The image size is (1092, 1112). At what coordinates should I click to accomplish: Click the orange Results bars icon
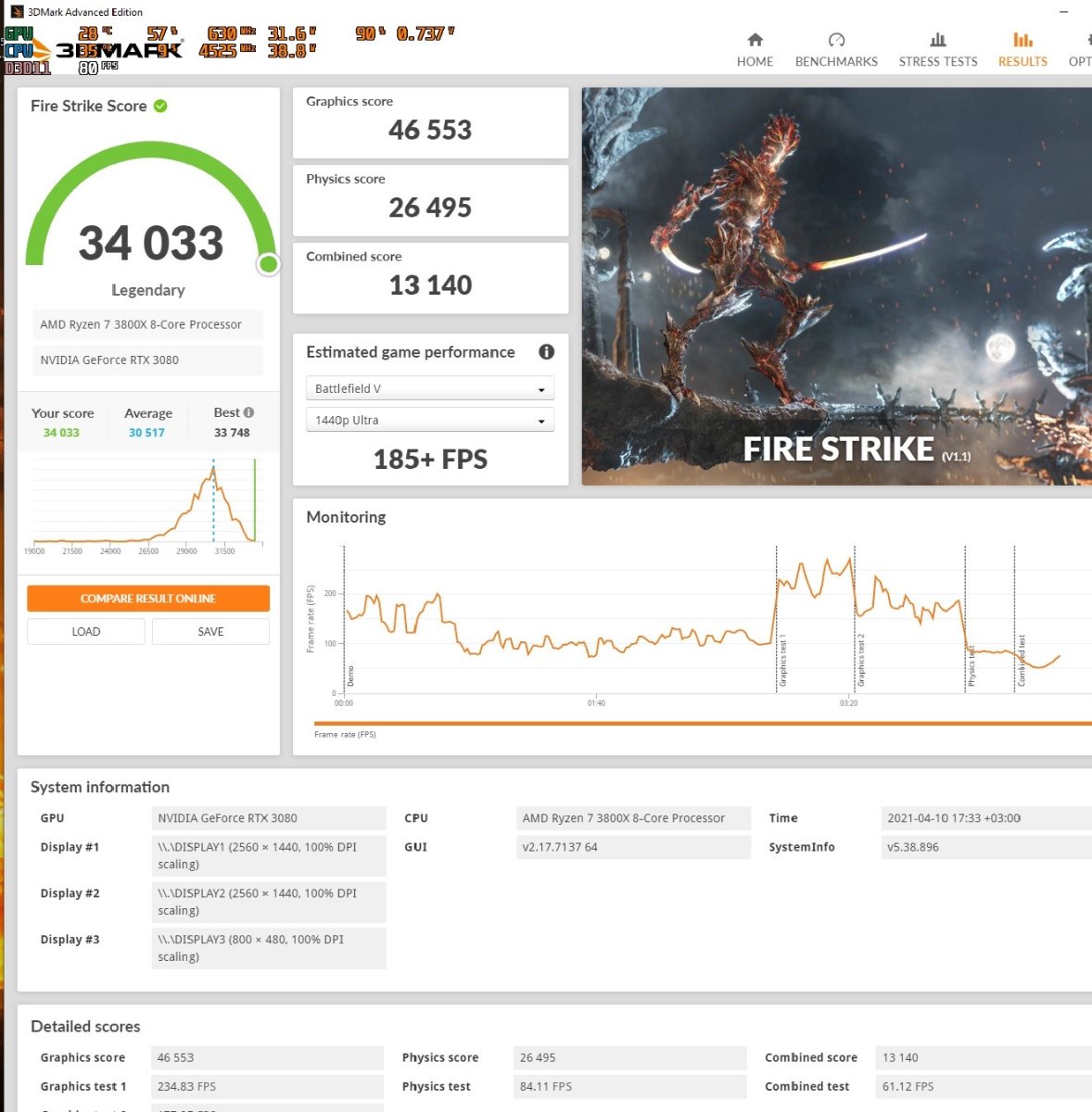(1022, 40)
